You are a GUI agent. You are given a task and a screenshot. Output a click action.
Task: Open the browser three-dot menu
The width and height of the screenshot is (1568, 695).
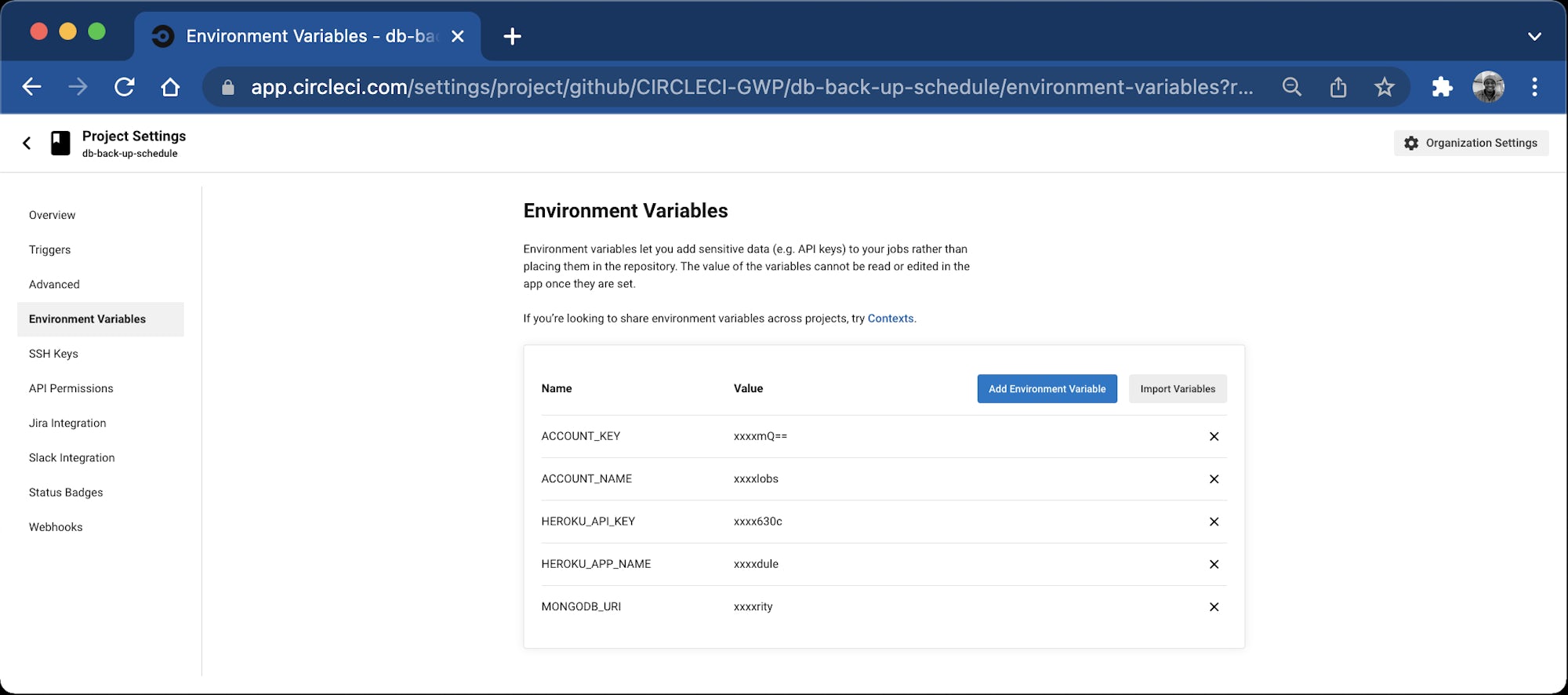click(1534, 86)
